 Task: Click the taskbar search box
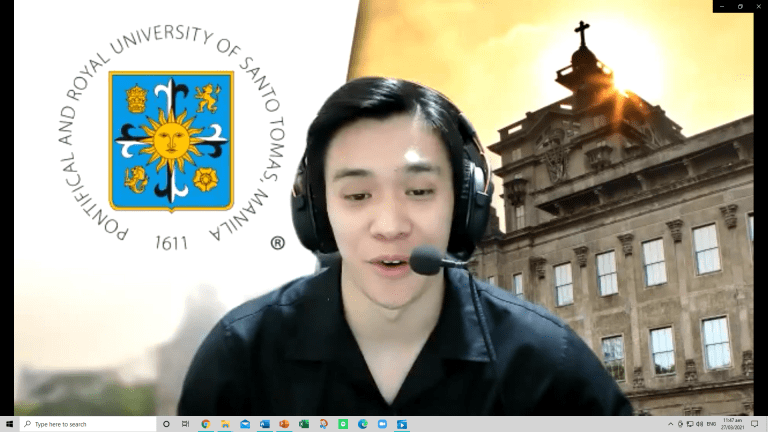[x=88, y=424]
